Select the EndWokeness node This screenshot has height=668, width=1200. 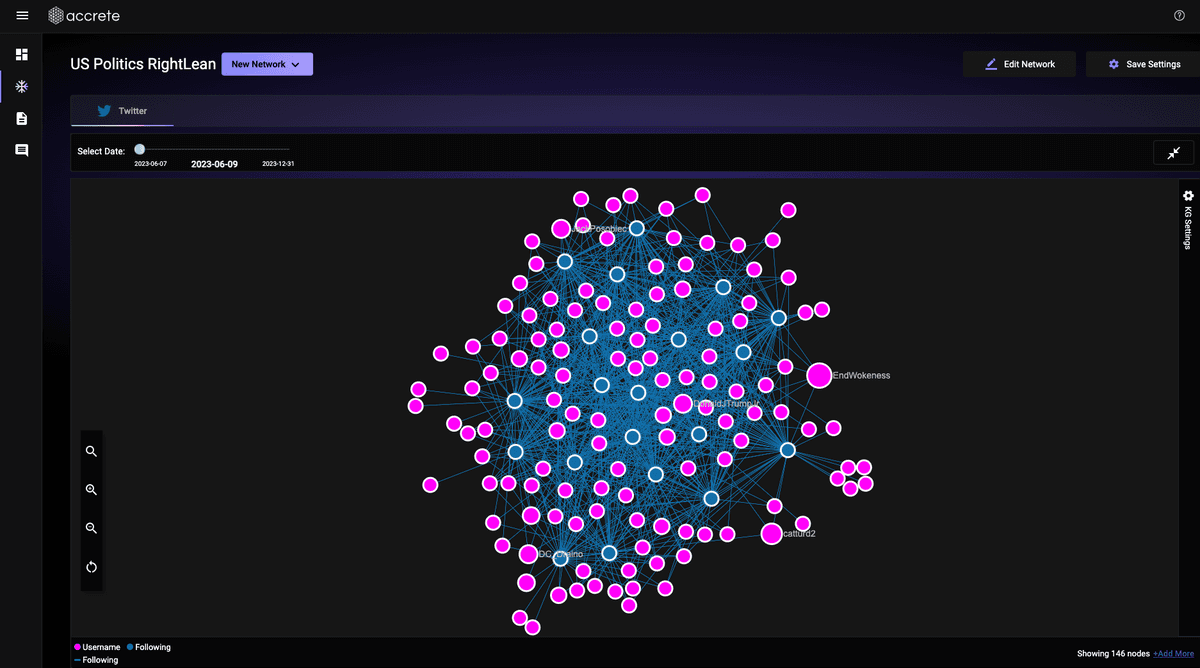coord(819,376)
